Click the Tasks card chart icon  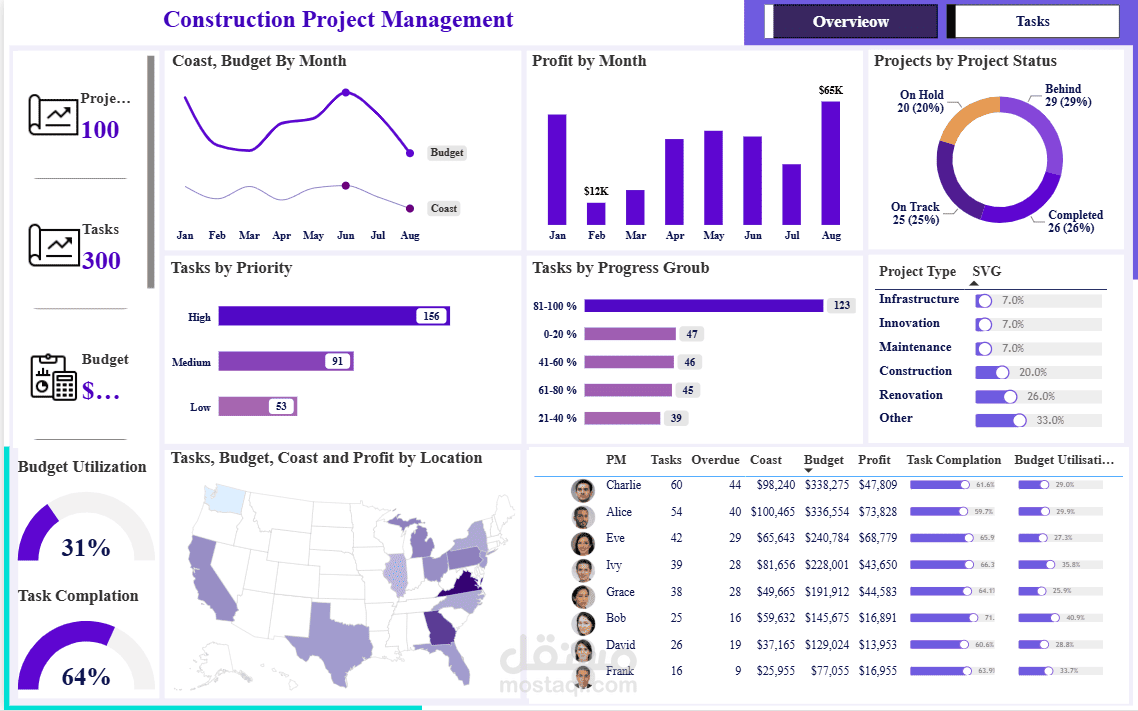[x=53, y=245]
